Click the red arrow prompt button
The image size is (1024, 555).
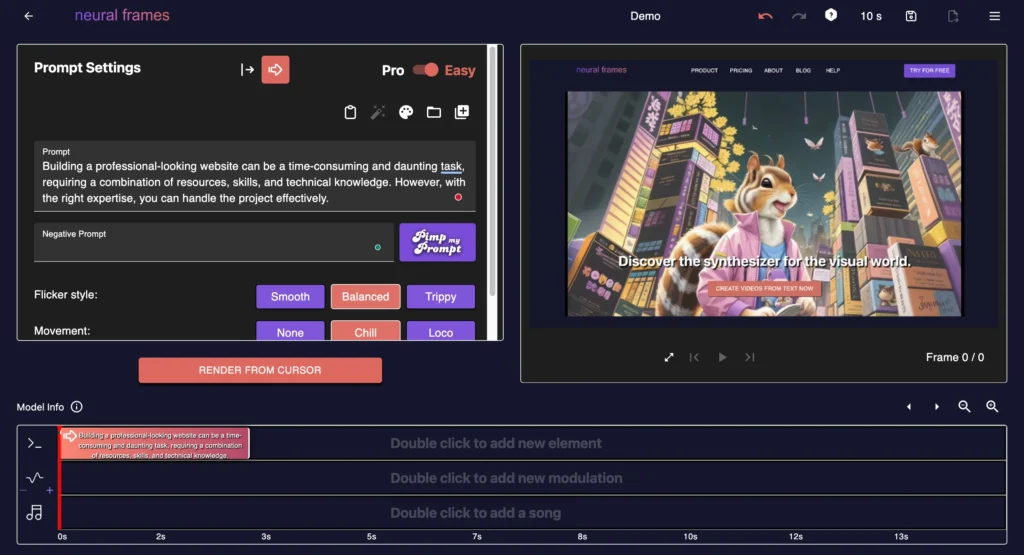pyautogui.click(x=276, y=69)
